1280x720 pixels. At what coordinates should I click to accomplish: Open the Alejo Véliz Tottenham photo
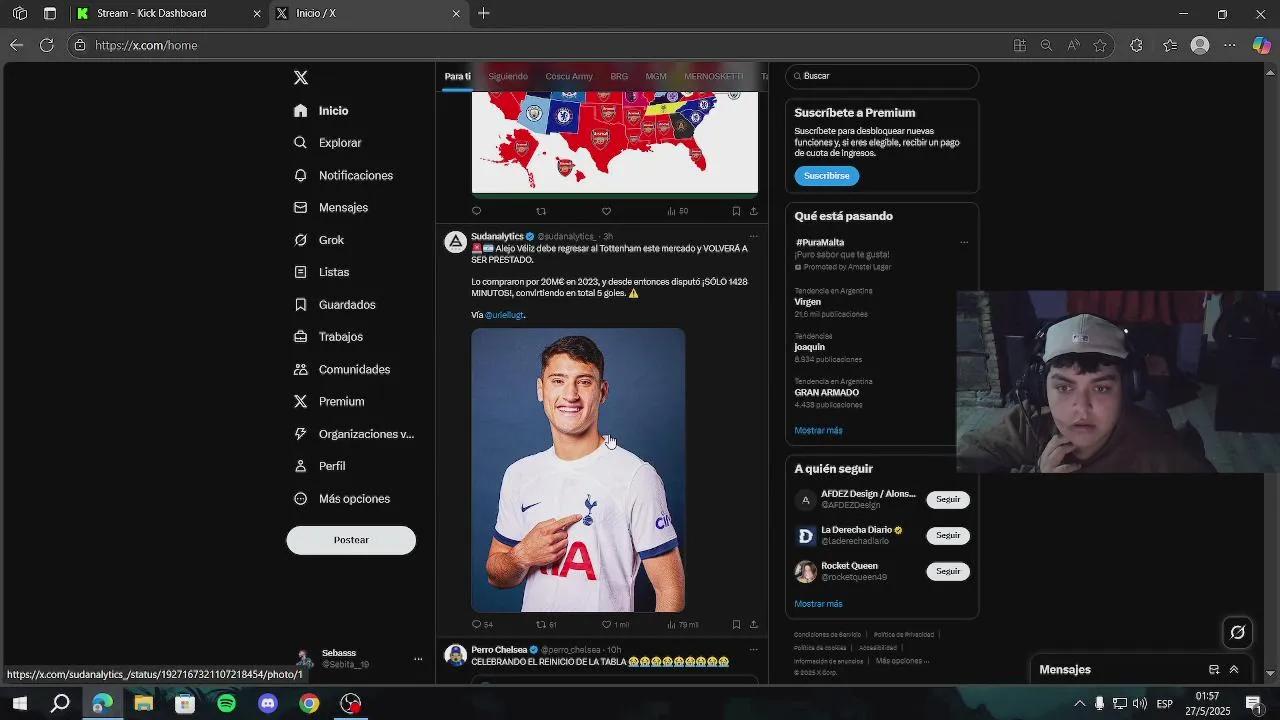tap(578, 470)
